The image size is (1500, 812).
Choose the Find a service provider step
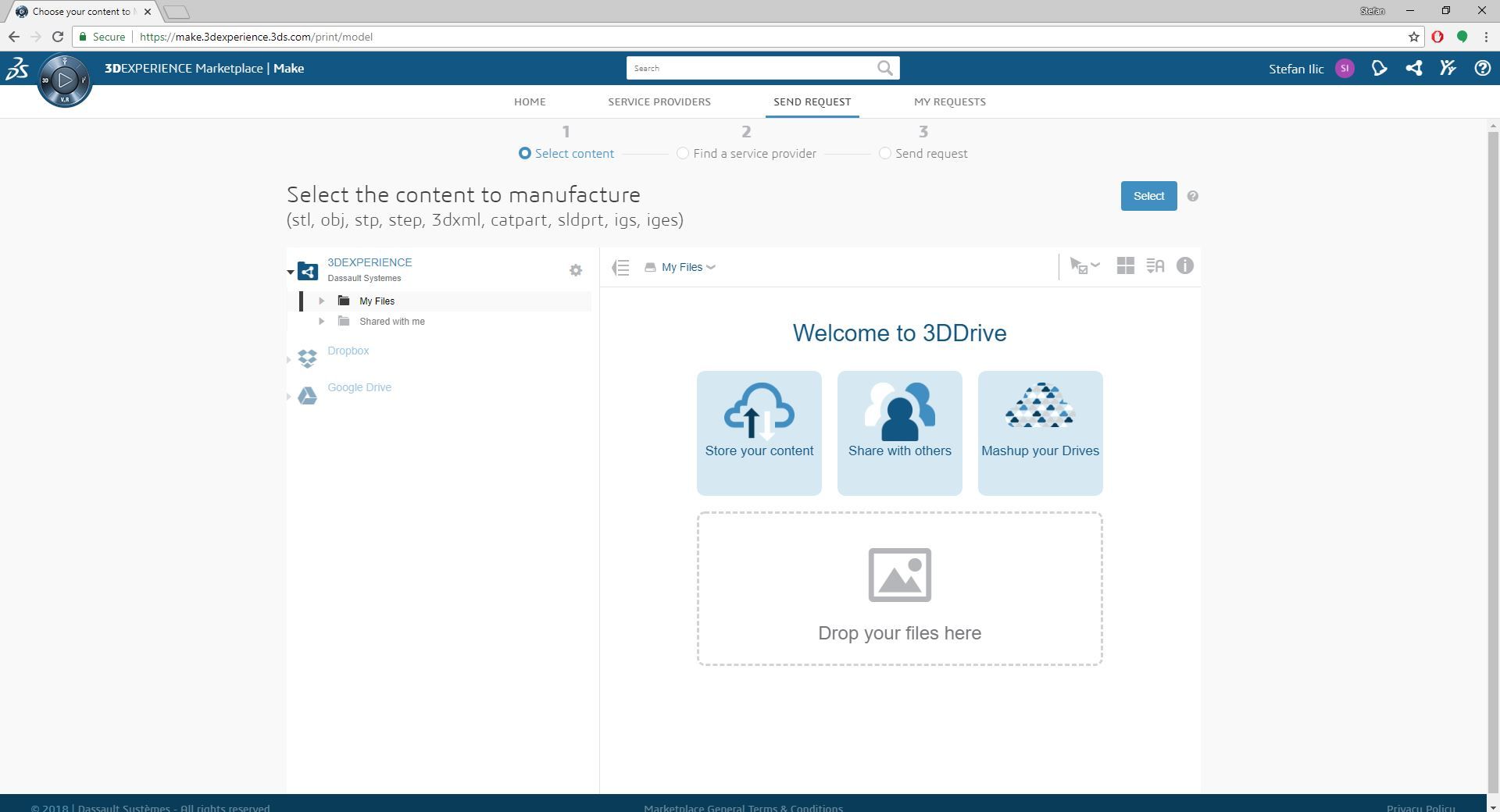point(682,153)
